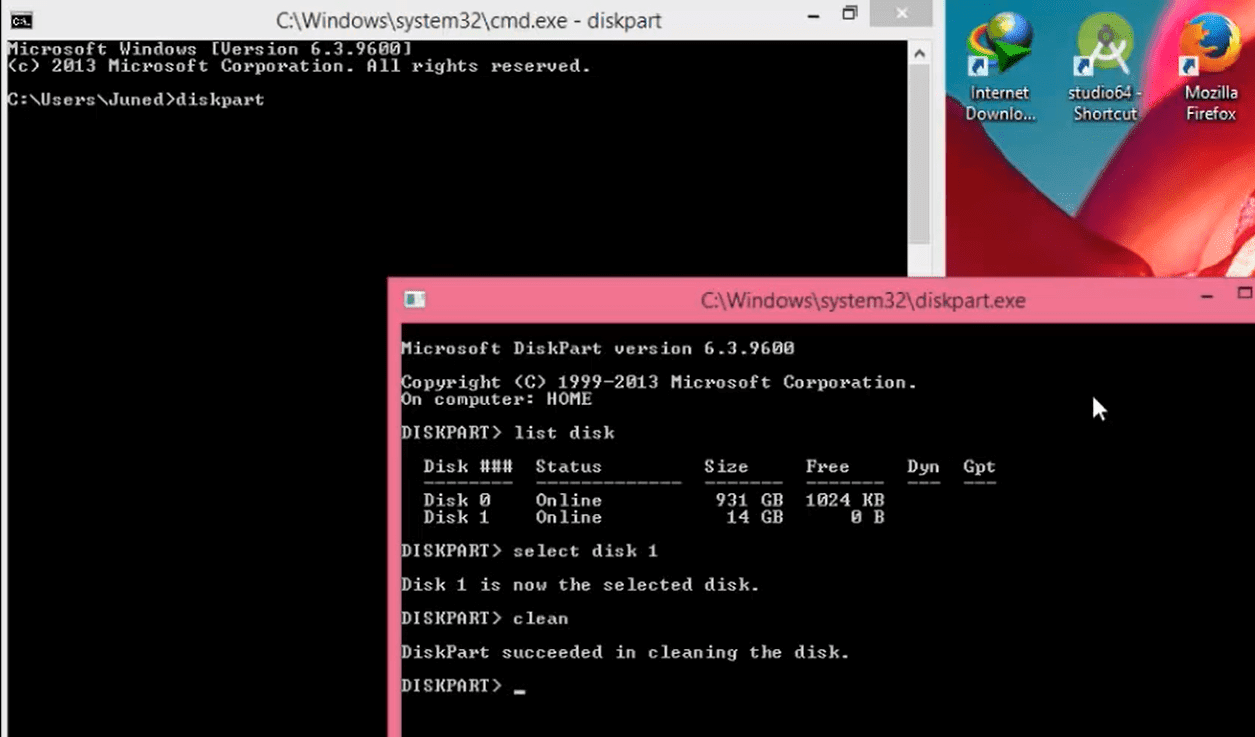Click the 'On computer: HOME' line
The width and height of the screenshot is (1255, 737).
click(x=496, y=399)
